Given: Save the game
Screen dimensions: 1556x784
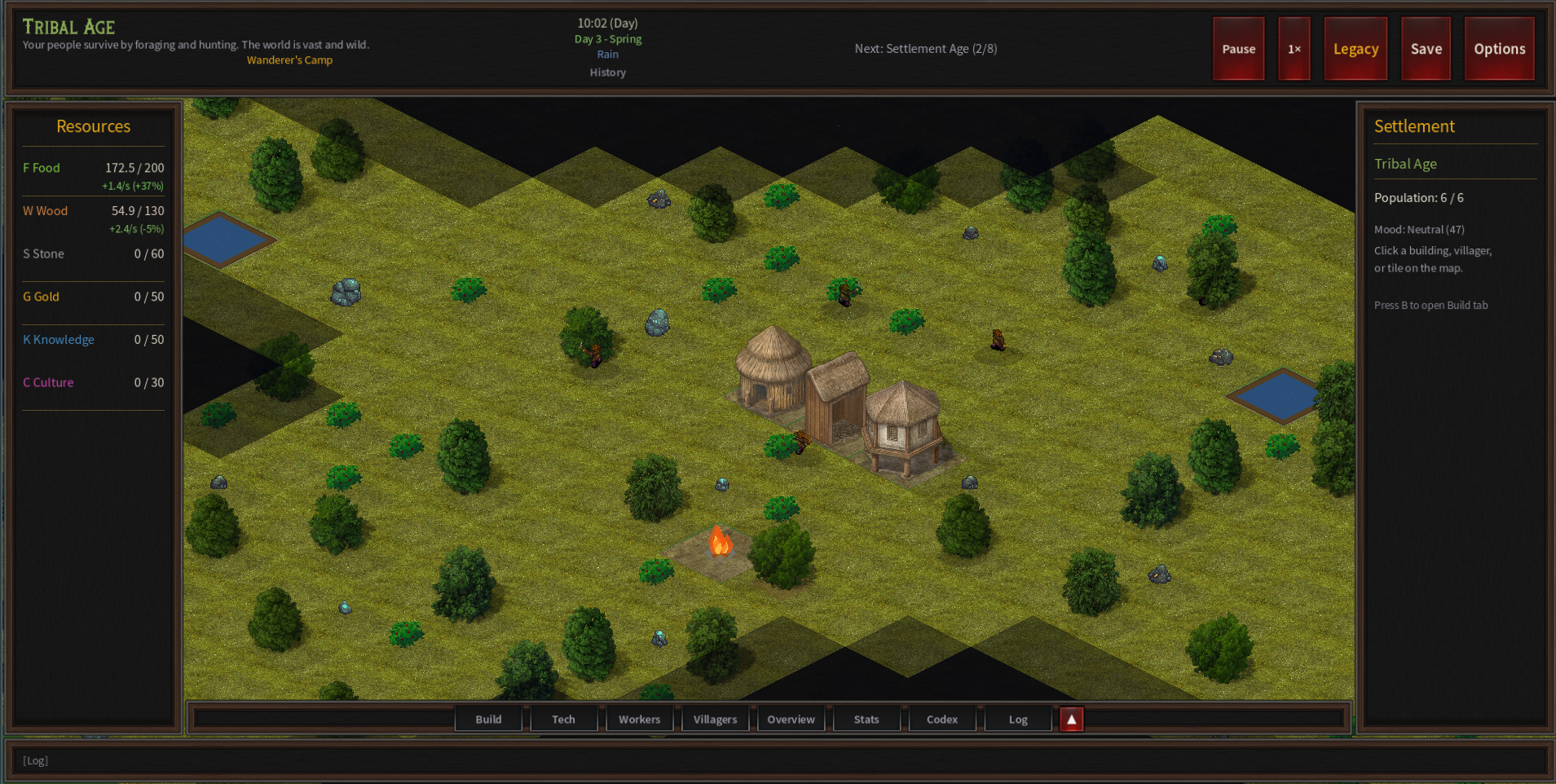Looking at the screenshot, I should click(x=1426, y=49).
